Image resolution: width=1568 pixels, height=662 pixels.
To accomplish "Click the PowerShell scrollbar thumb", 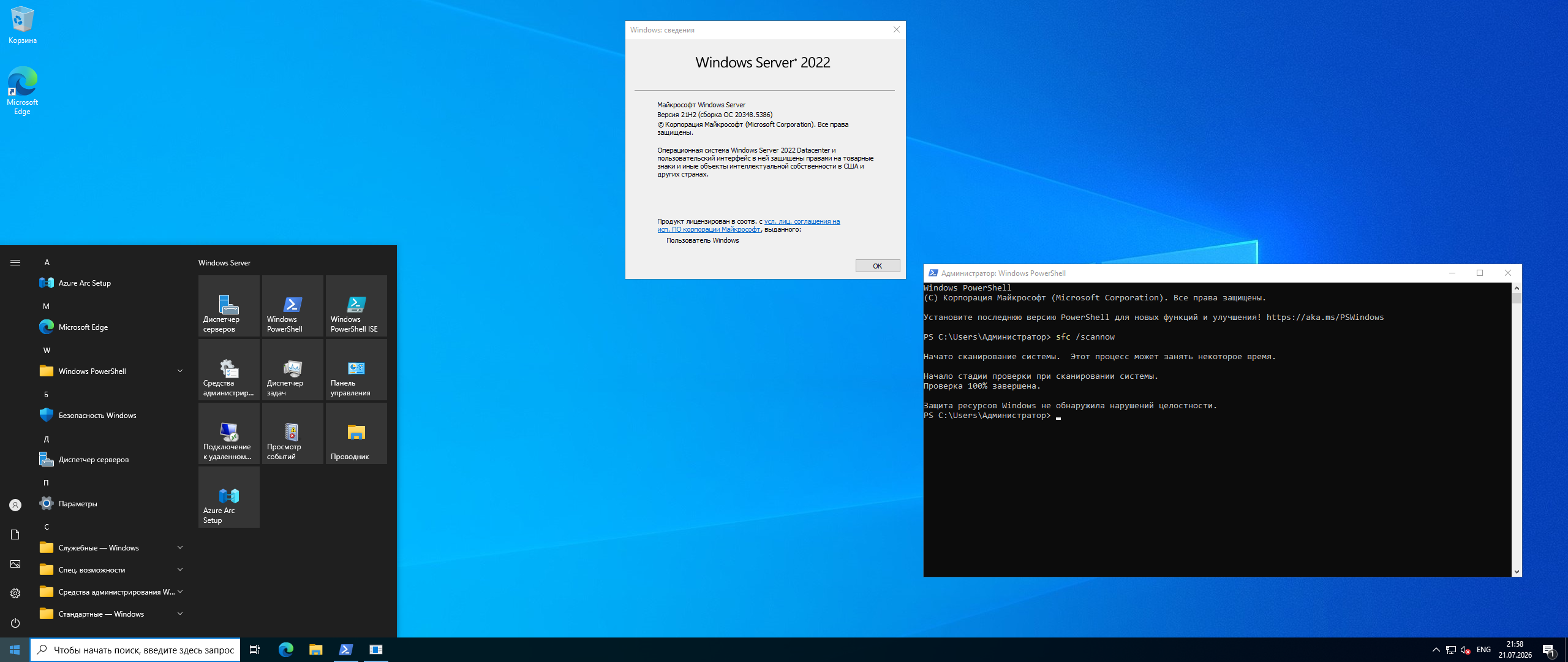I will (1517, 299).
